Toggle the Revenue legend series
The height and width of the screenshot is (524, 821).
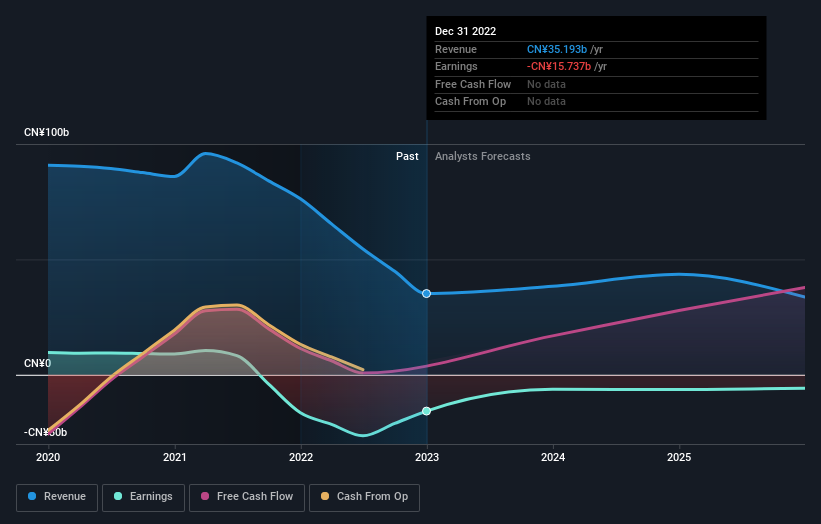pyautogui.click(x=57, y=497)
